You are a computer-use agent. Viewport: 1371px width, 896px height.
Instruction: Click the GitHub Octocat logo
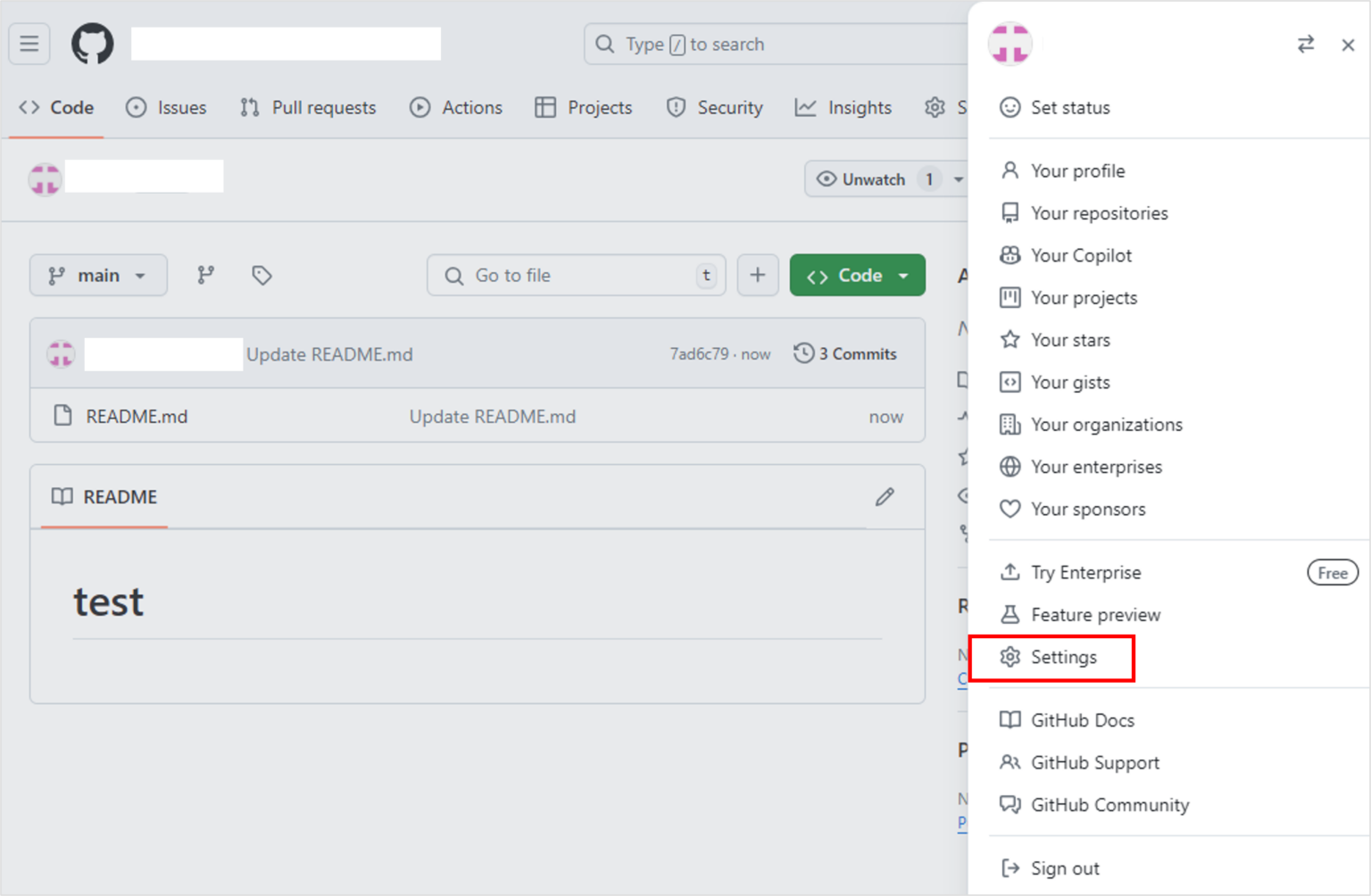click(93, 44)
